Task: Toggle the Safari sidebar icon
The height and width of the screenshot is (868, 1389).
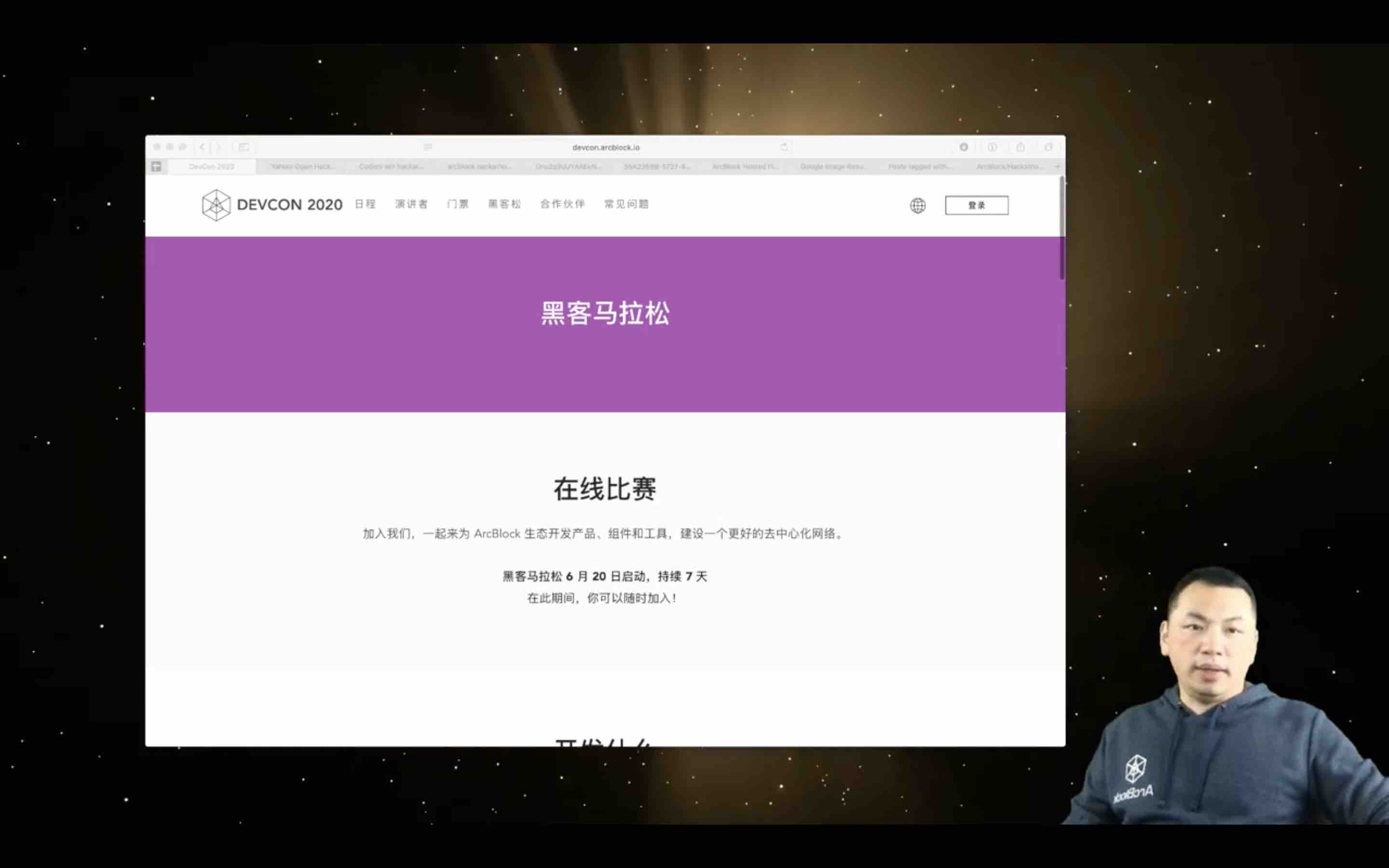Action: pyautogui.click(x=244, y=147)
